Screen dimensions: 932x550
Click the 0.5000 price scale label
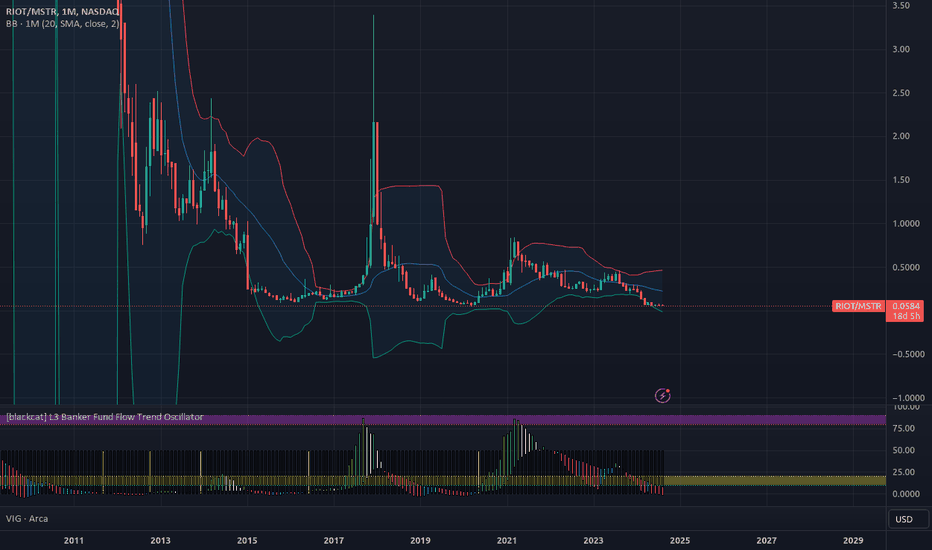coord(905,268)
